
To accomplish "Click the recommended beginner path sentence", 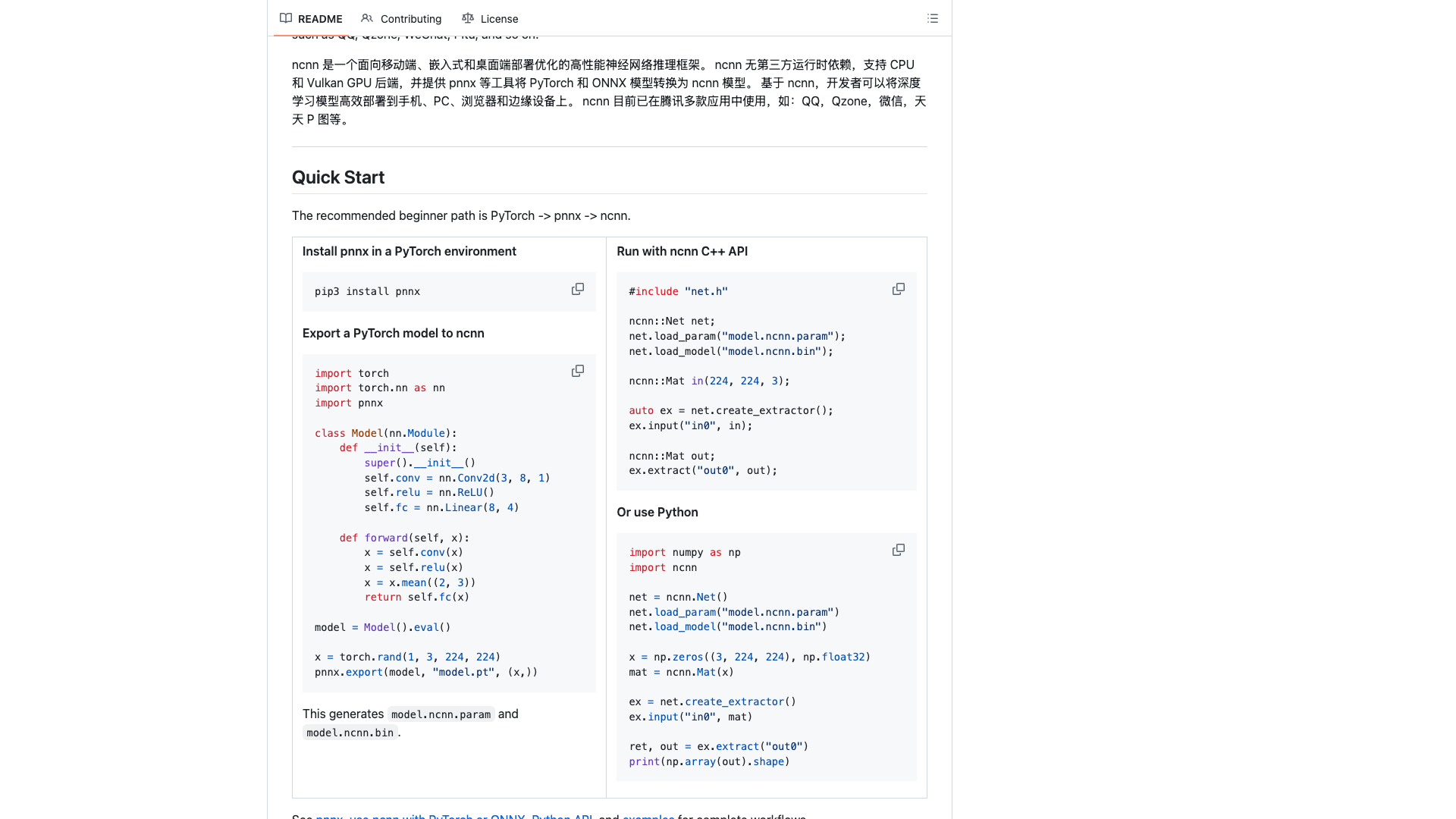I will tap(461, 215).
